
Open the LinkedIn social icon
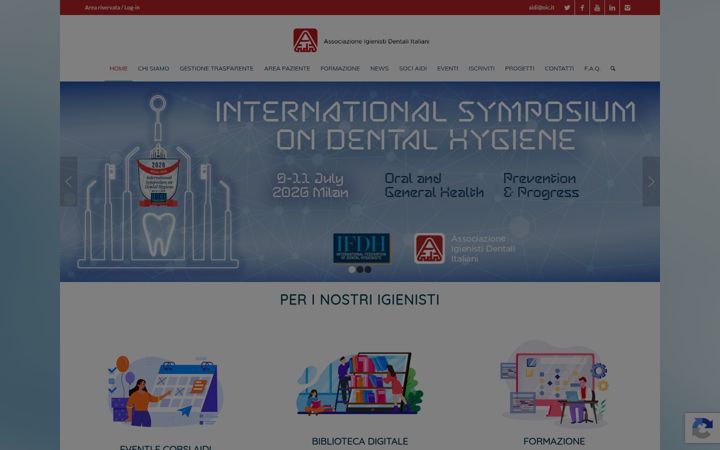612,7
